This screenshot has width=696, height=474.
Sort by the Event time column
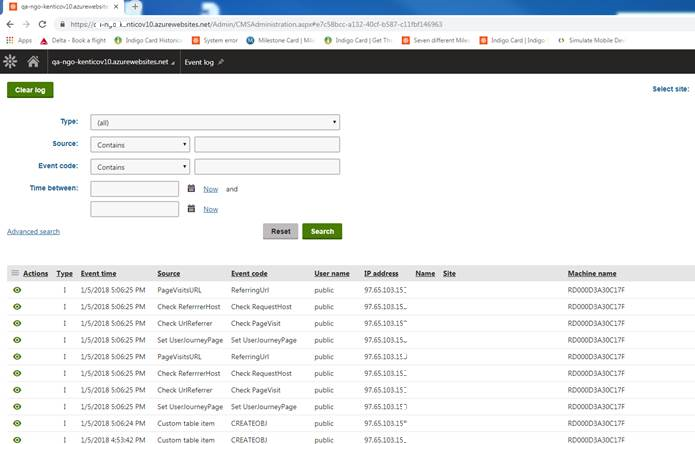tap(99, 273)
